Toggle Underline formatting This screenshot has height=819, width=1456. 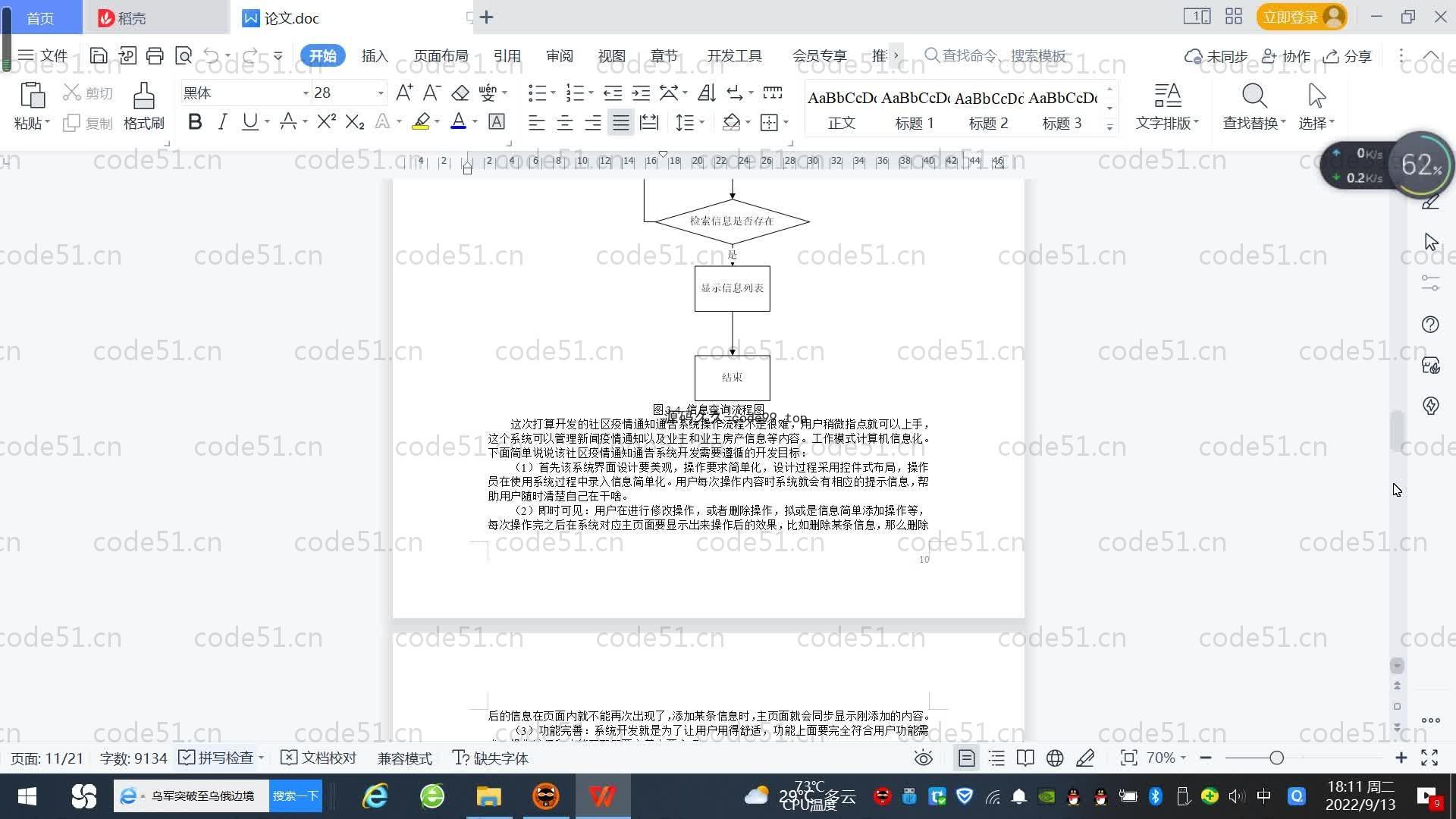[249, 121]
